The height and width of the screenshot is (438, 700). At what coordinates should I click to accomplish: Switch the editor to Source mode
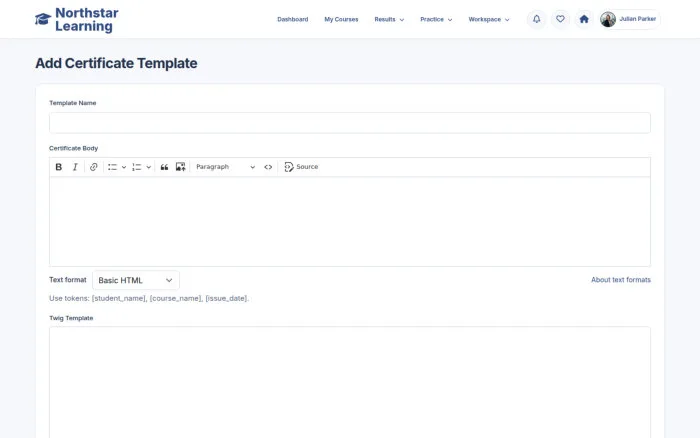(x=301, y=167)
